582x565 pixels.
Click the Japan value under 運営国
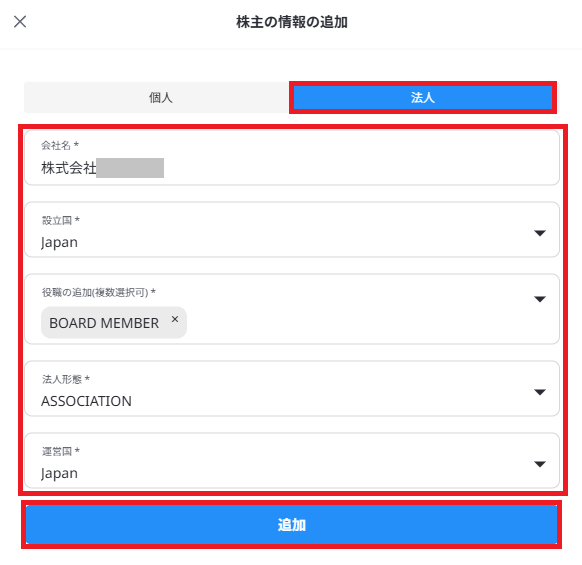click(59, 474)
